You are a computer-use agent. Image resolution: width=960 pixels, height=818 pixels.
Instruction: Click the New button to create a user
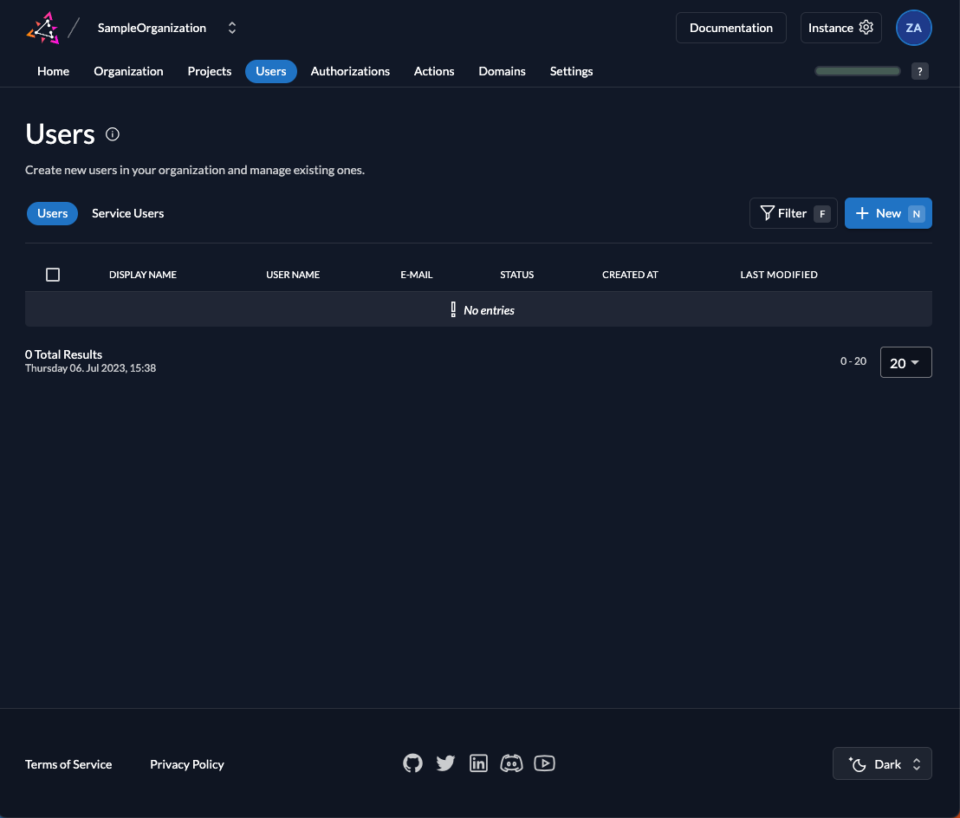point(888,213)
